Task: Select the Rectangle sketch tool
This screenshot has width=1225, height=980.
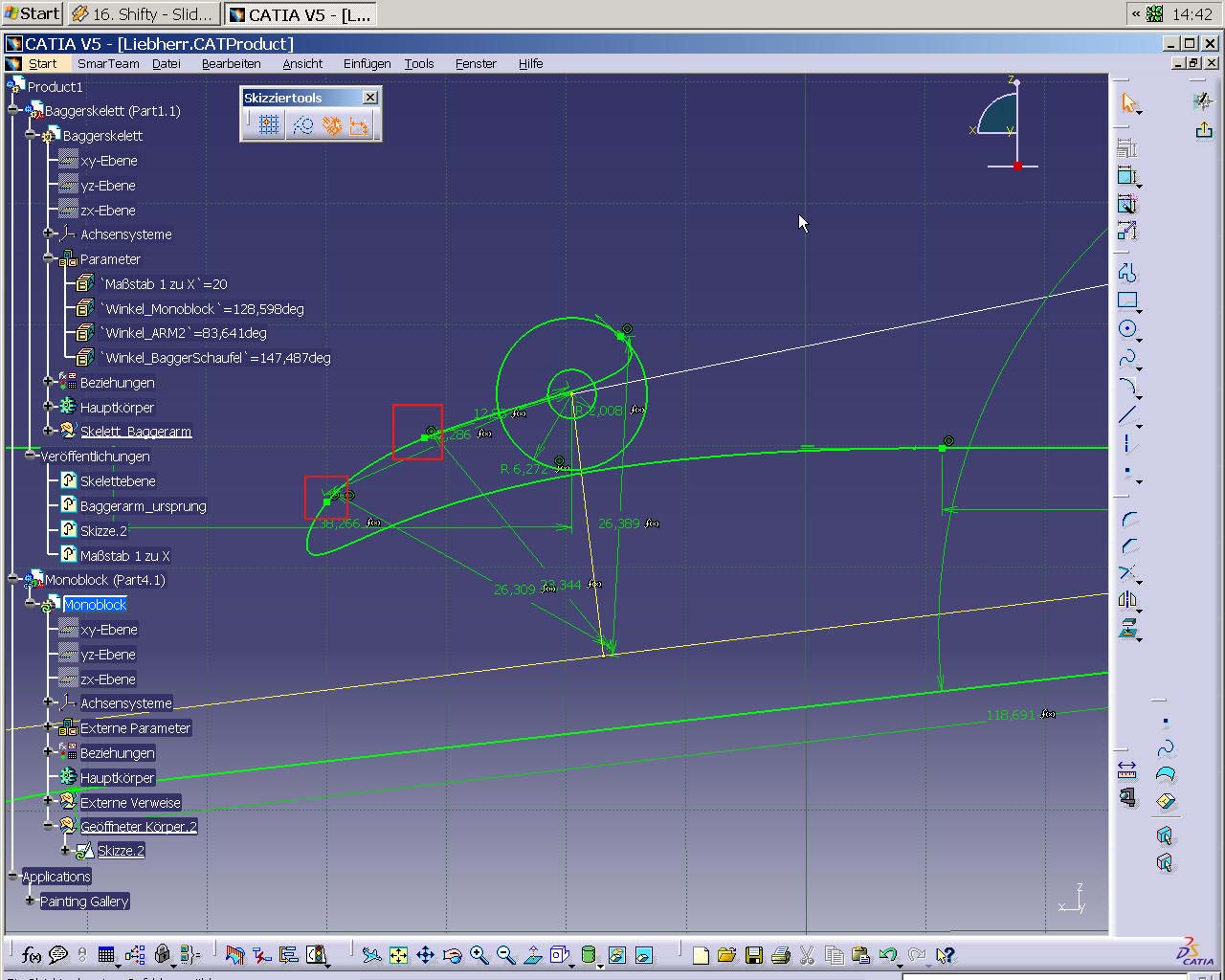Action: click(x=1127, y=301)
